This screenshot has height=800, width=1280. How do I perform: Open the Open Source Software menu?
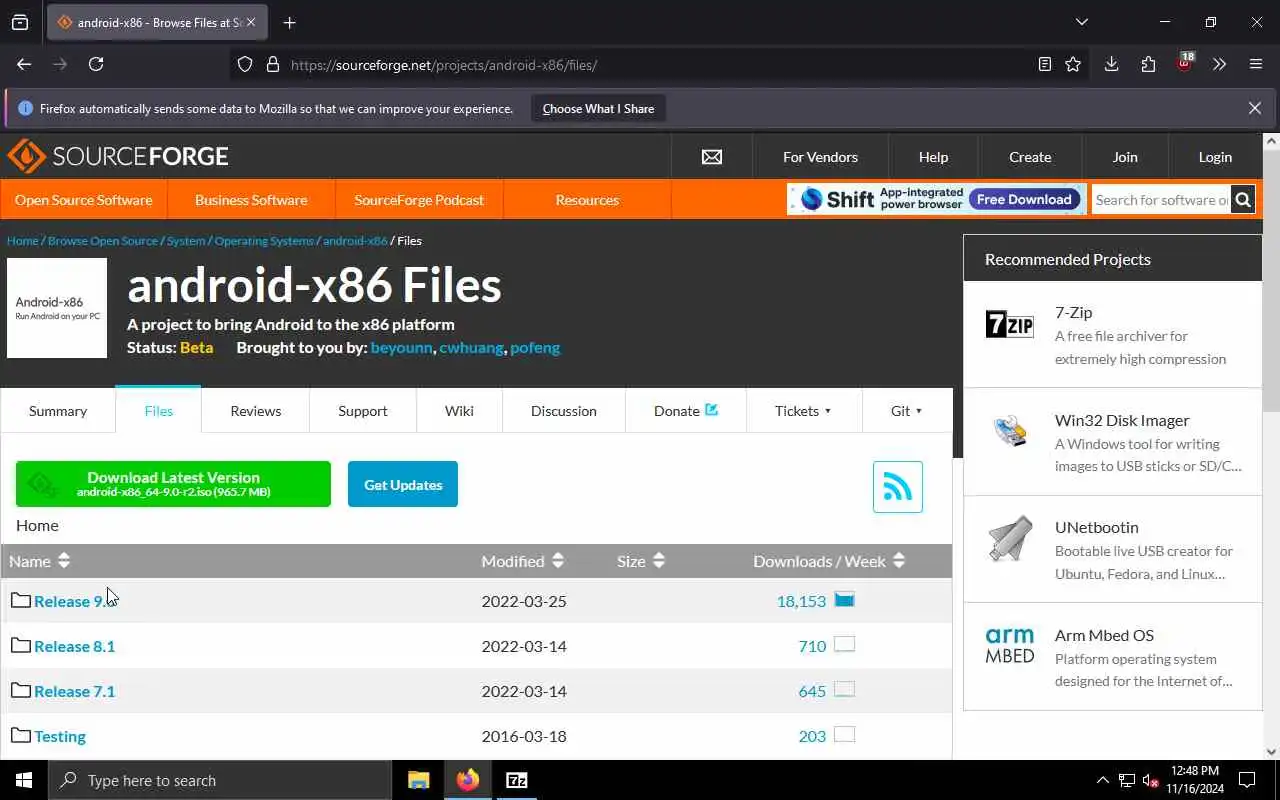coord(84,200)
